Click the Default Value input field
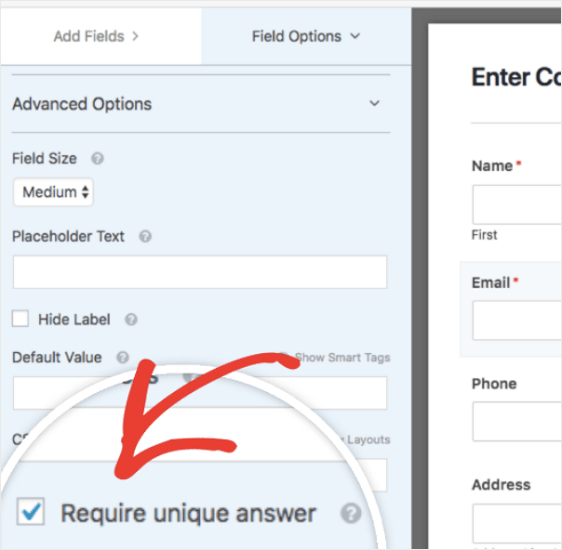 200,393
